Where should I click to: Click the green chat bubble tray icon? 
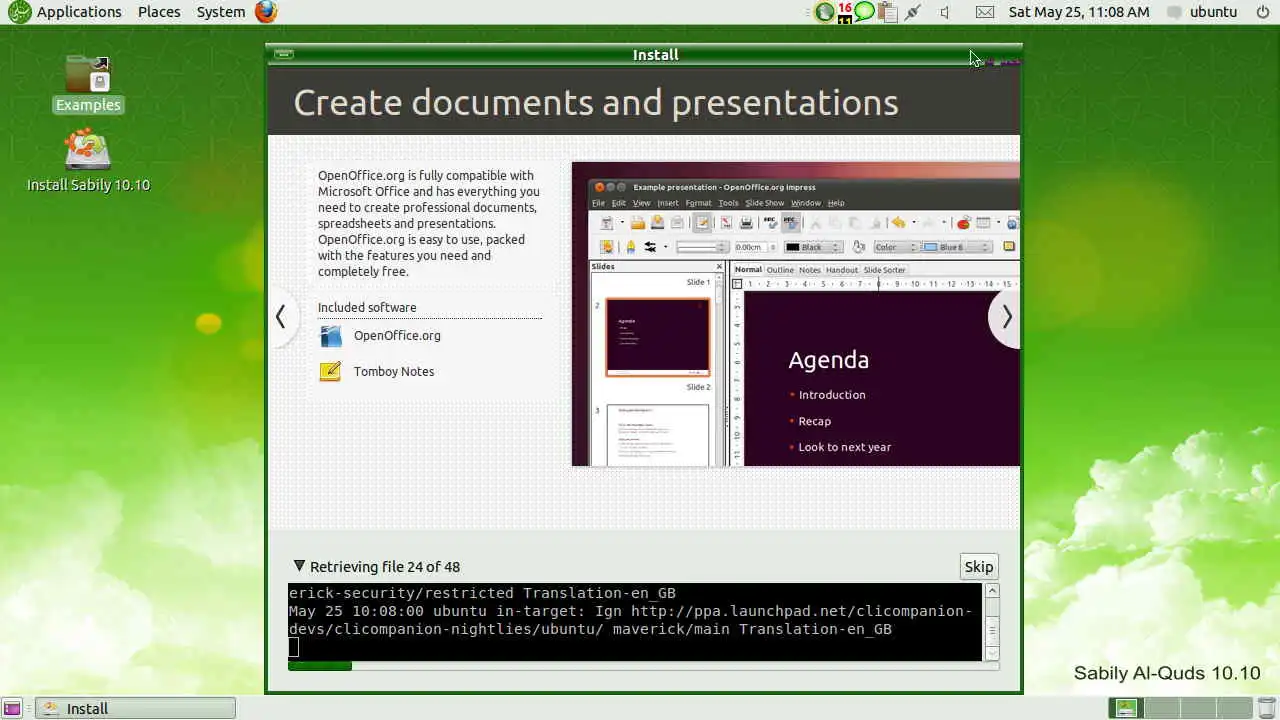point(864,12)
